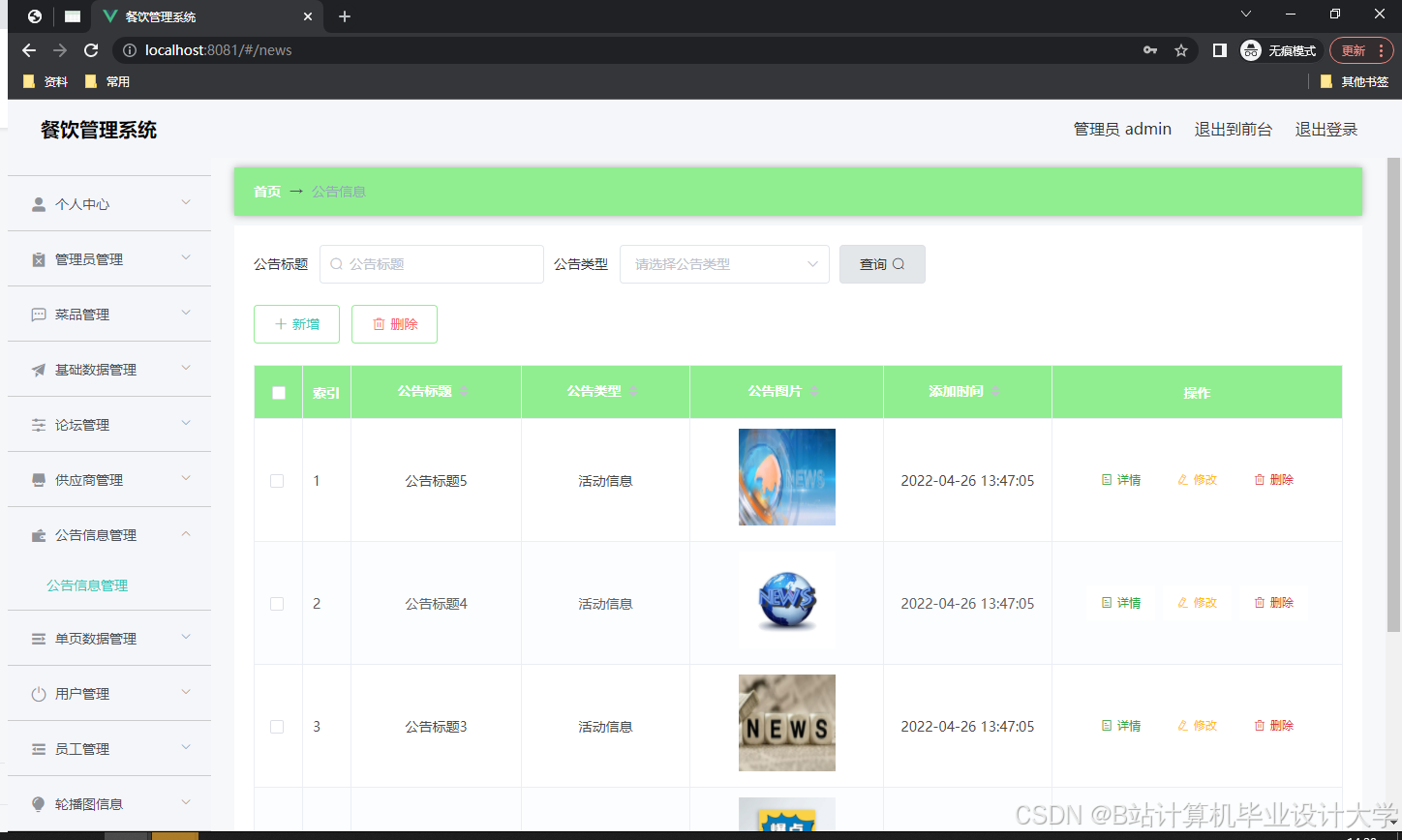This screenshot has width=1402, height=840.
Task: Click 删除 for 公告标题3
Action: pos(1273,726)
